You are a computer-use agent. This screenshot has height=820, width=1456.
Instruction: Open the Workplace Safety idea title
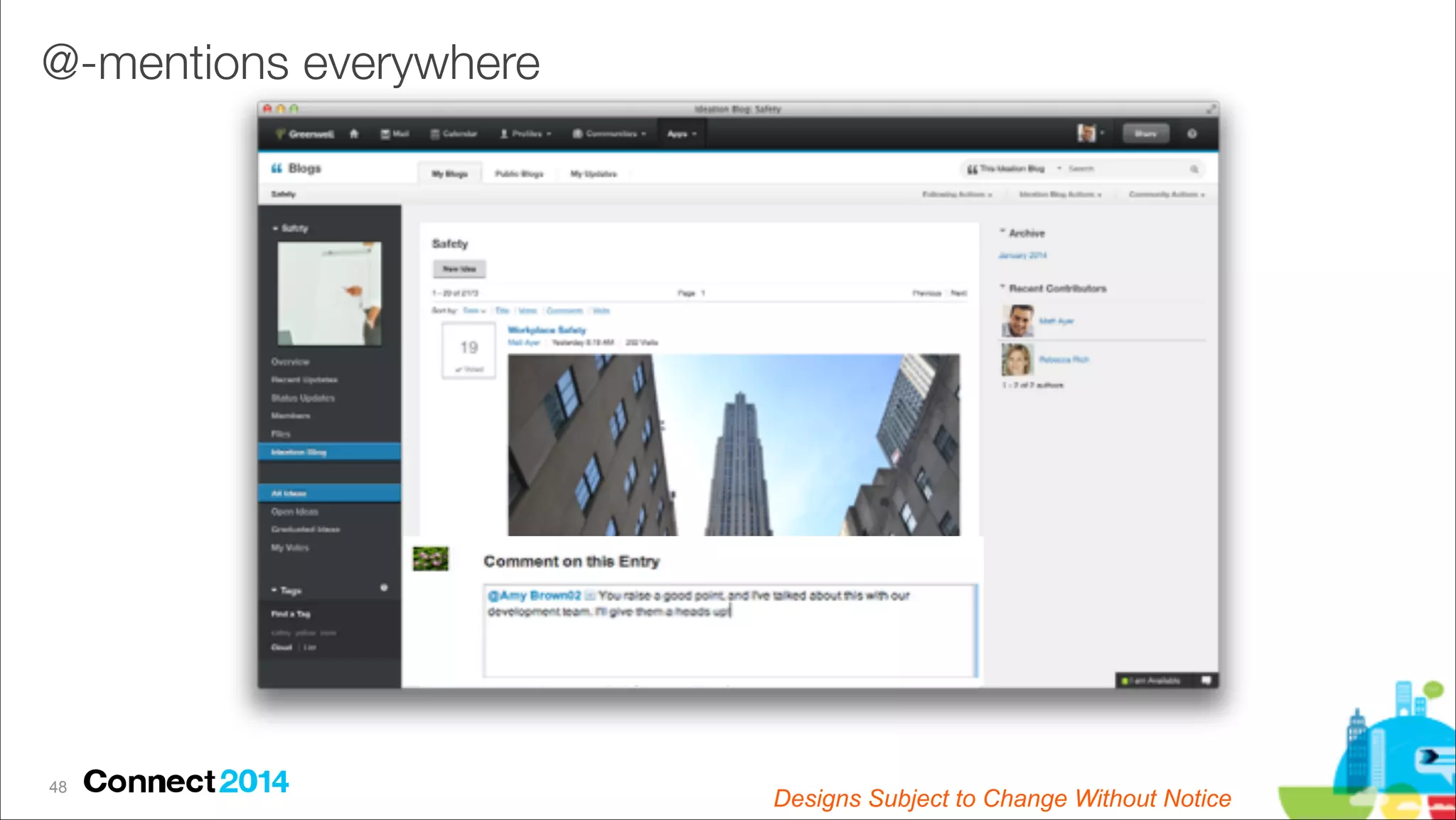(547, 330)
